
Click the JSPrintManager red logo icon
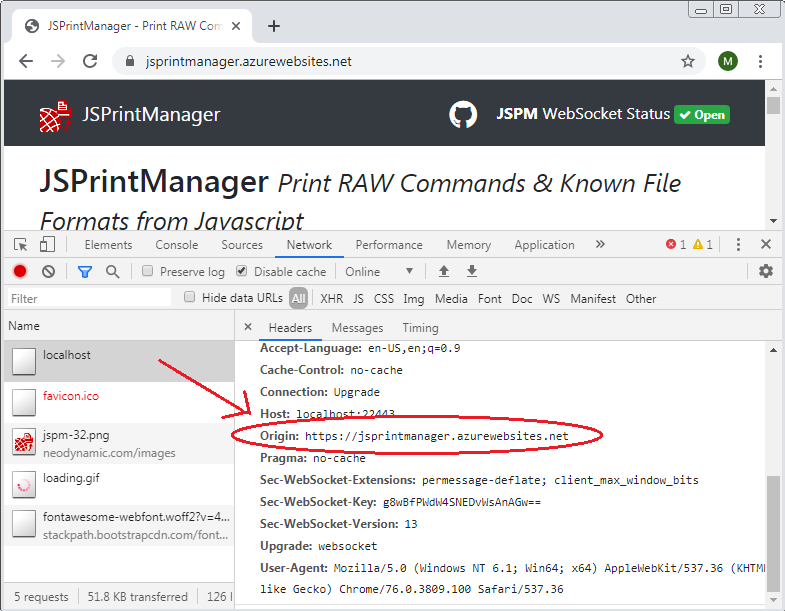[55, 116]
